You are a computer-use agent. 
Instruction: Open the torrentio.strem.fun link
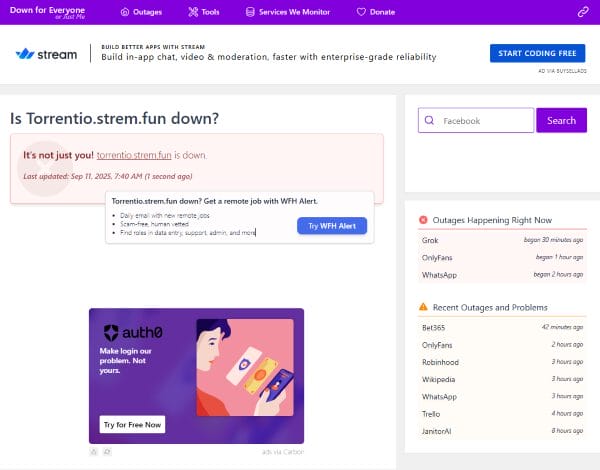pyautogui.click(x=134, y=156)
